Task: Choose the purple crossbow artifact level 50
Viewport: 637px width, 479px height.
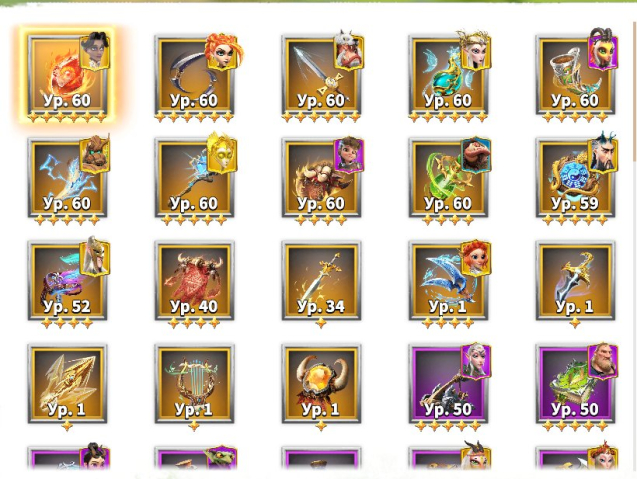Action: pos(448,384)
